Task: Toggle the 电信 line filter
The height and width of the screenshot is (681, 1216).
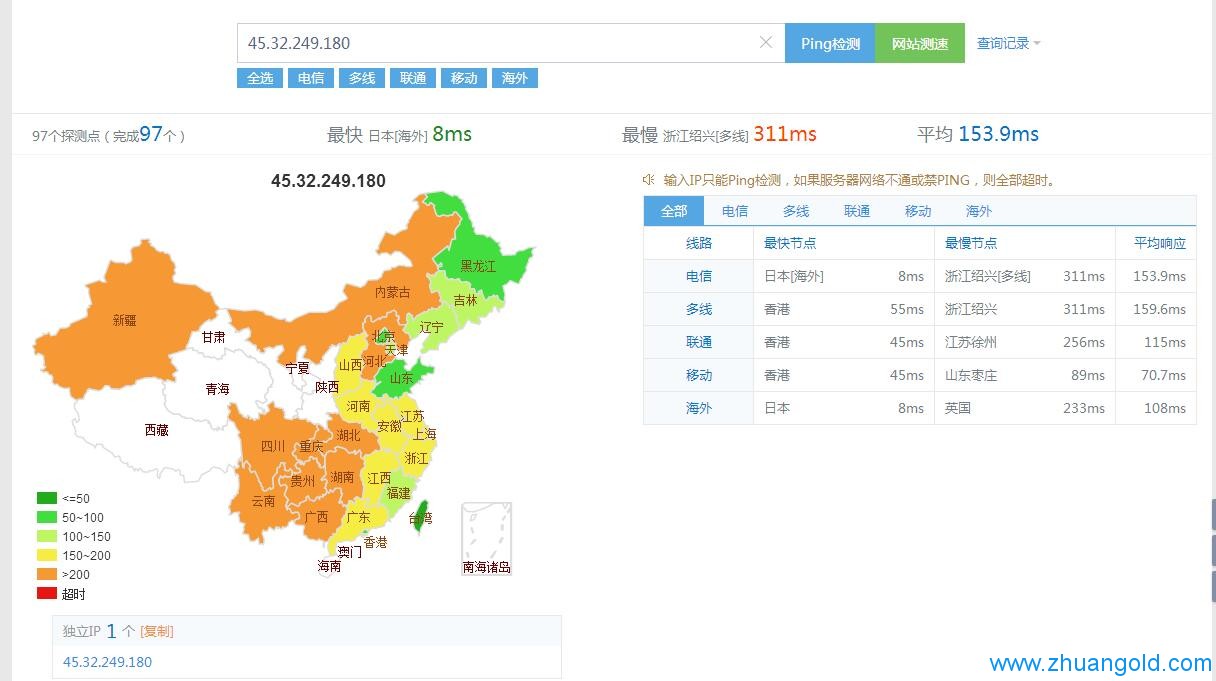Action: (311, 78)
